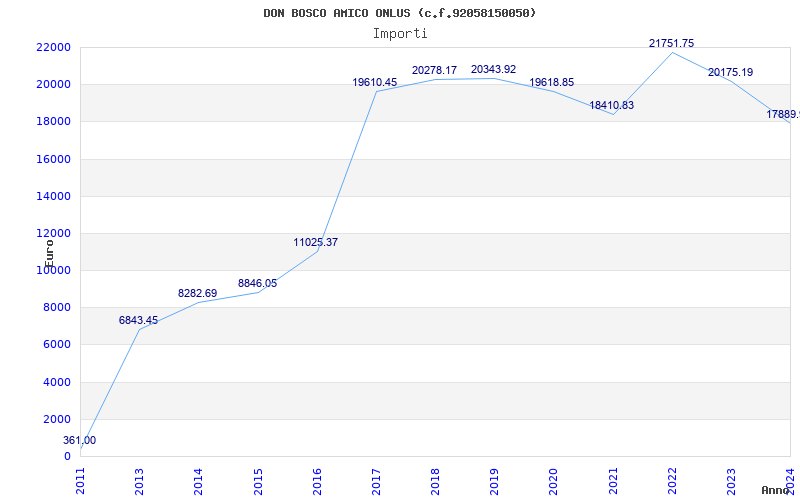Click the y-axis value 16000
Viewport: 800px width, 500px height.
[x=53, y=159]
